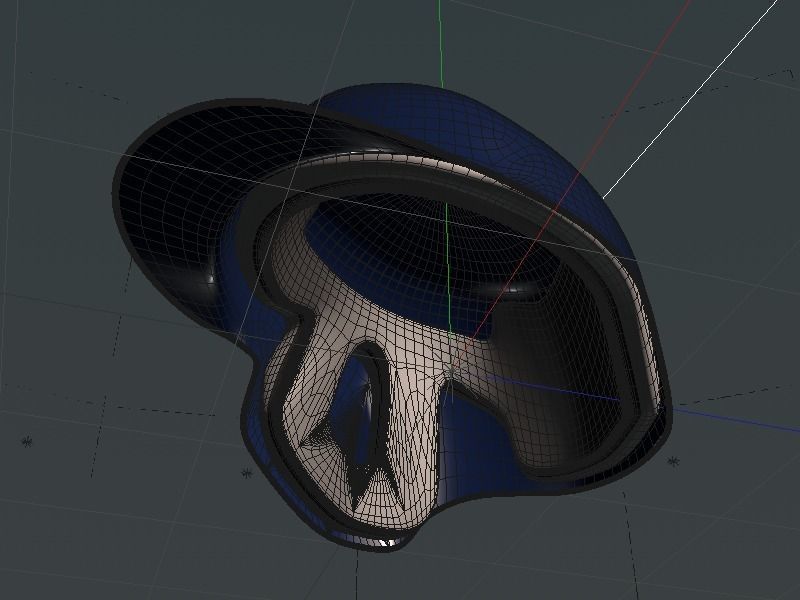The image size is (800, 600).
Task: Select the light marker at the far left
Action: click(x=27, y=441)
